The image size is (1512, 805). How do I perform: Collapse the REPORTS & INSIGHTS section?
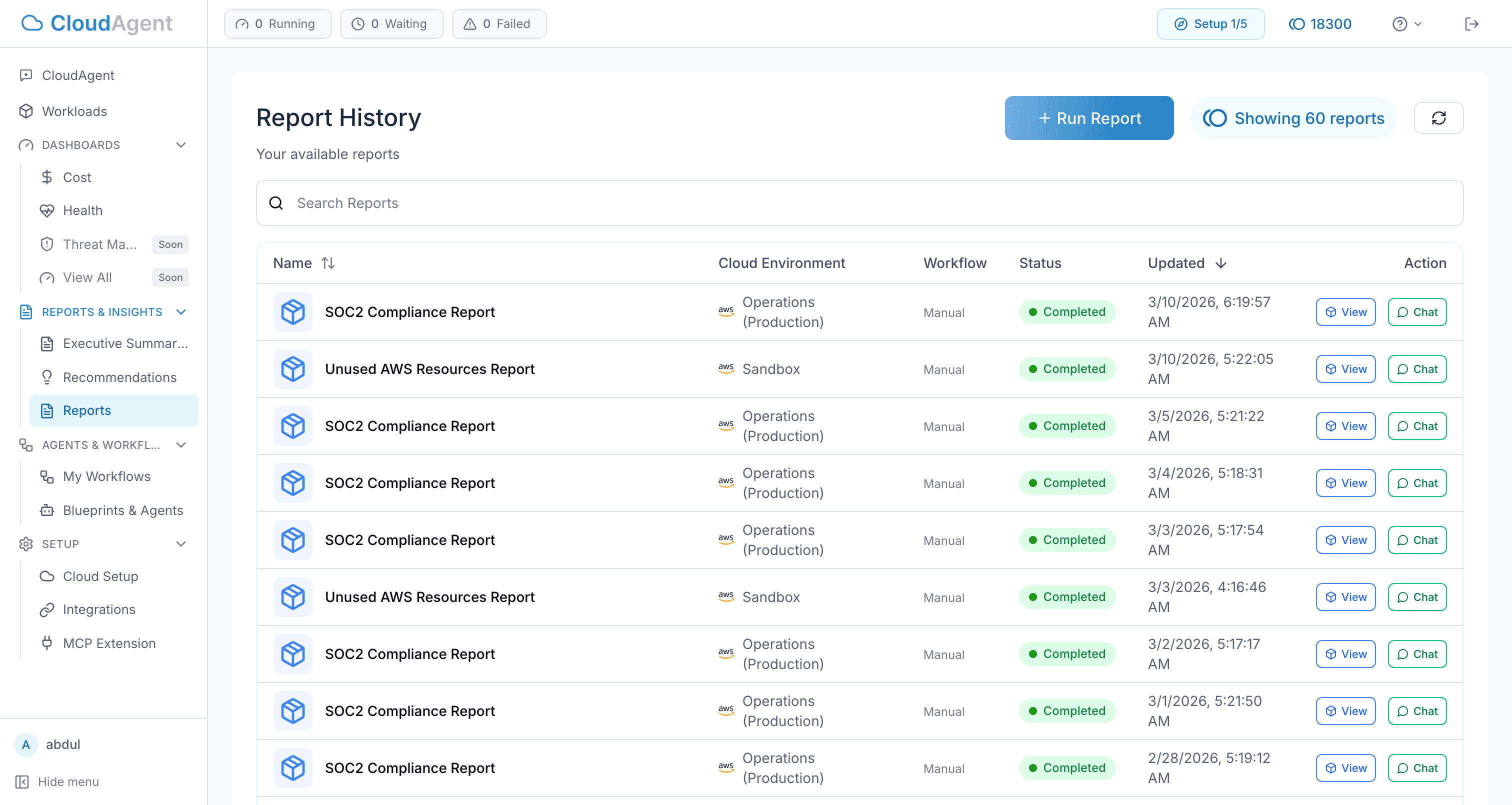tap(181, 312)
